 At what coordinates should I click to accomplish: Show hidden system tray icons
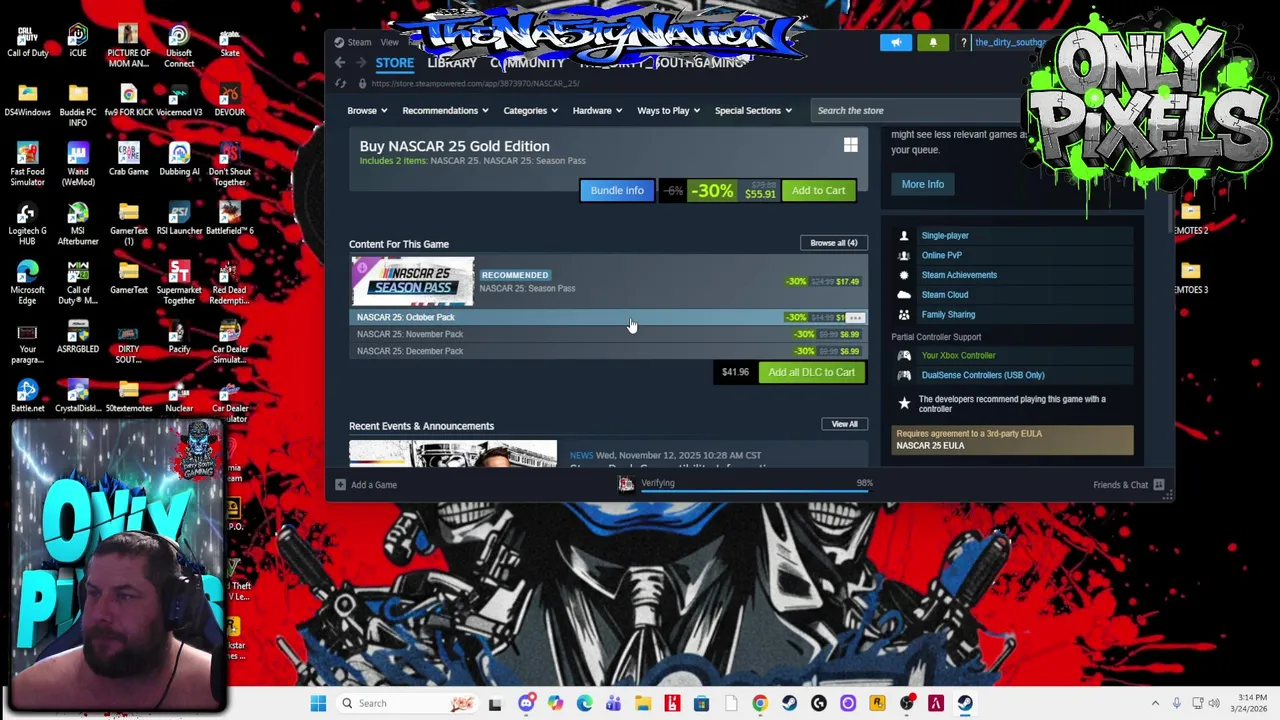point(1155,703)
